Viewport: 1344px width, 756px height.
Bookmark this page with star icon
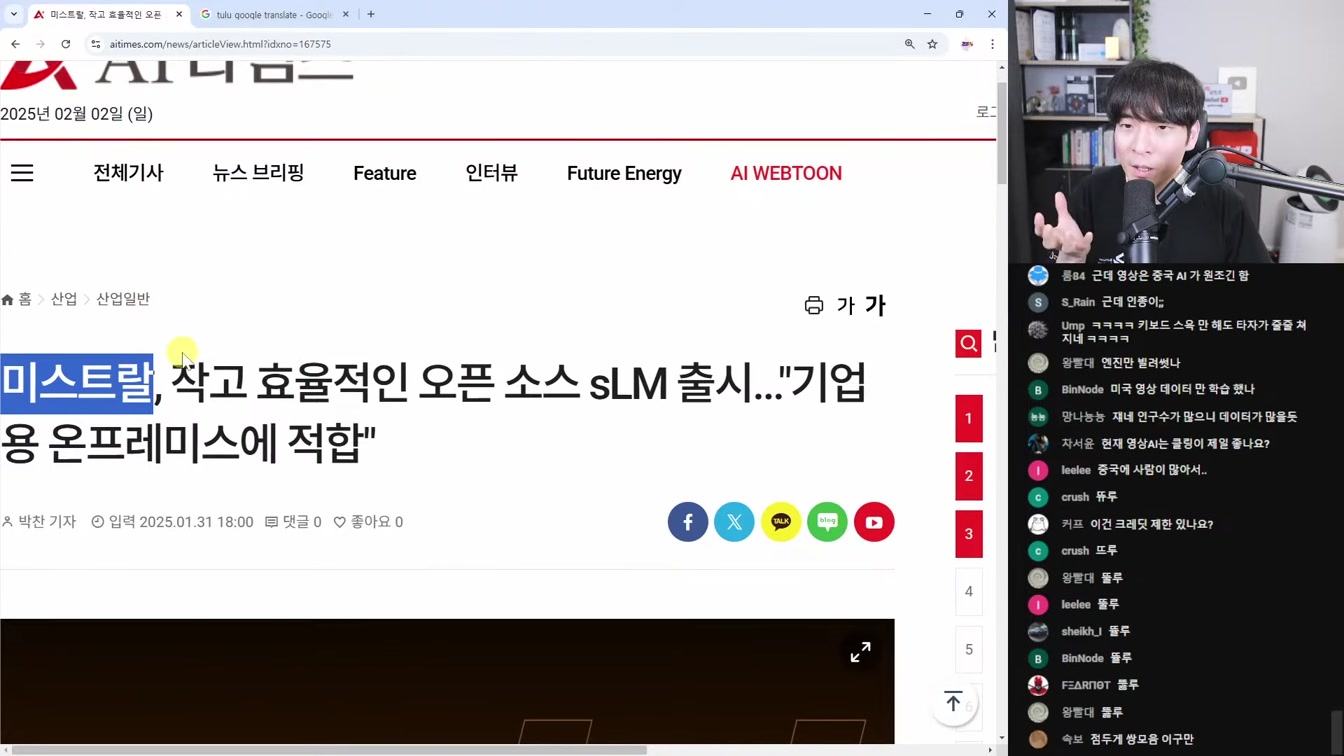[932, 44]
